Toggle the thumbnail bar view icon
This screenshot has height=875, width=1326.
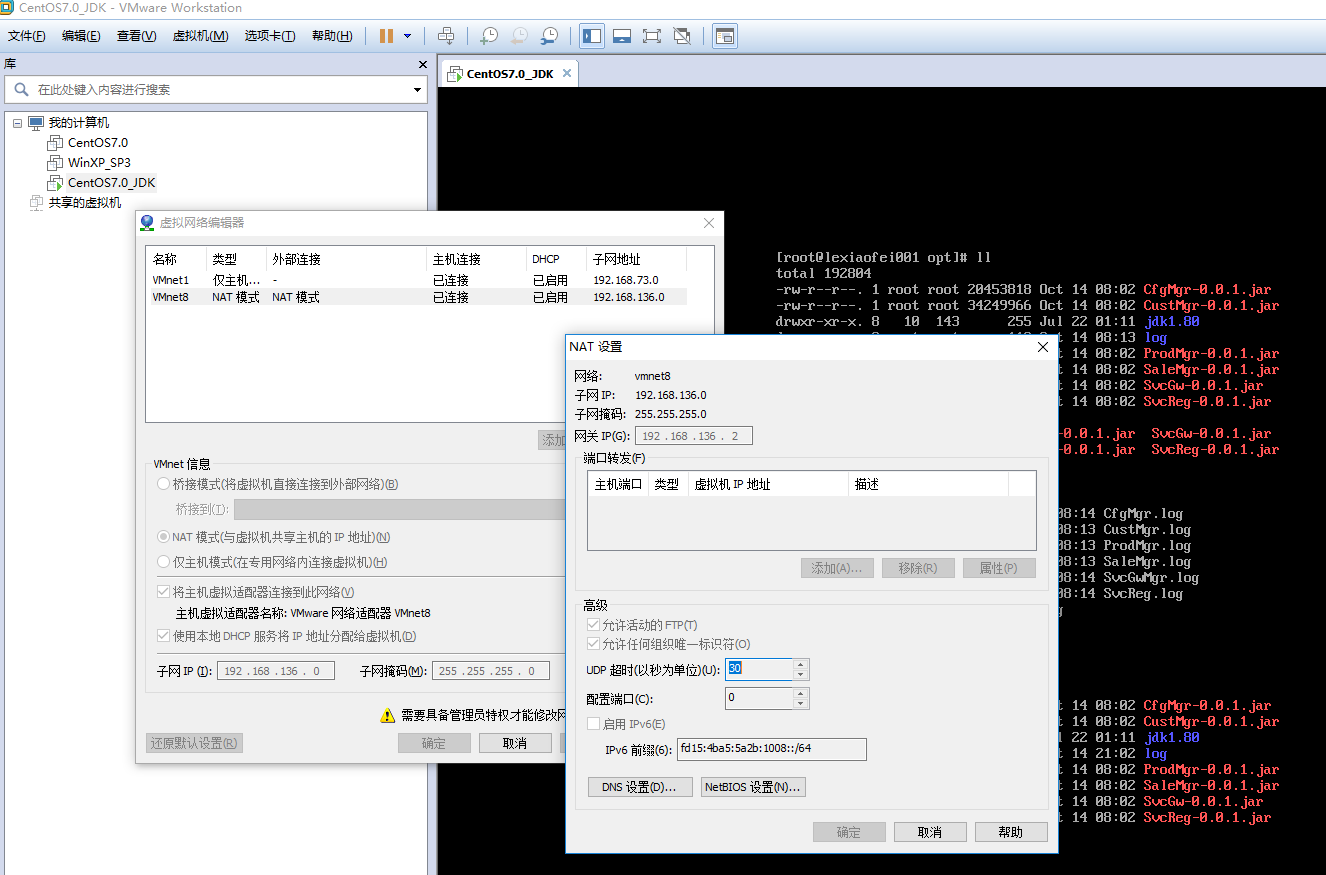(622, 36)
